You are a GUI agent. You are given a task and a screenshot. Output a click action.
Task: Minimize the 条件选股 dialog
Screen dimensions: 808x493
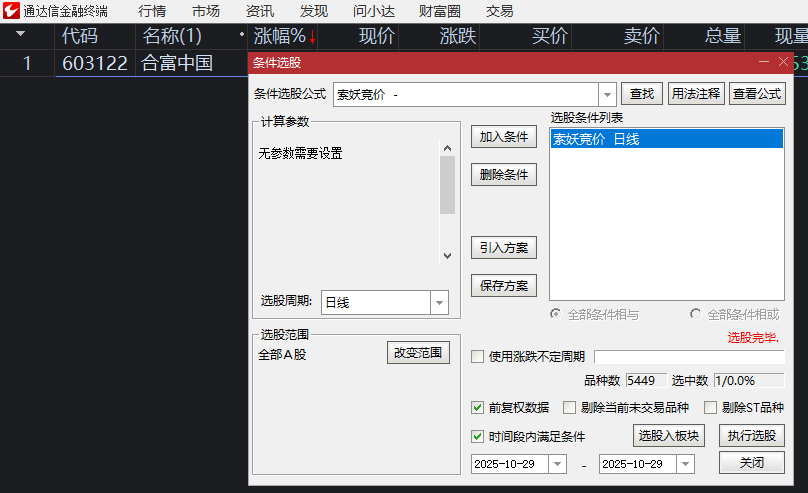click(x=764, y=62)
